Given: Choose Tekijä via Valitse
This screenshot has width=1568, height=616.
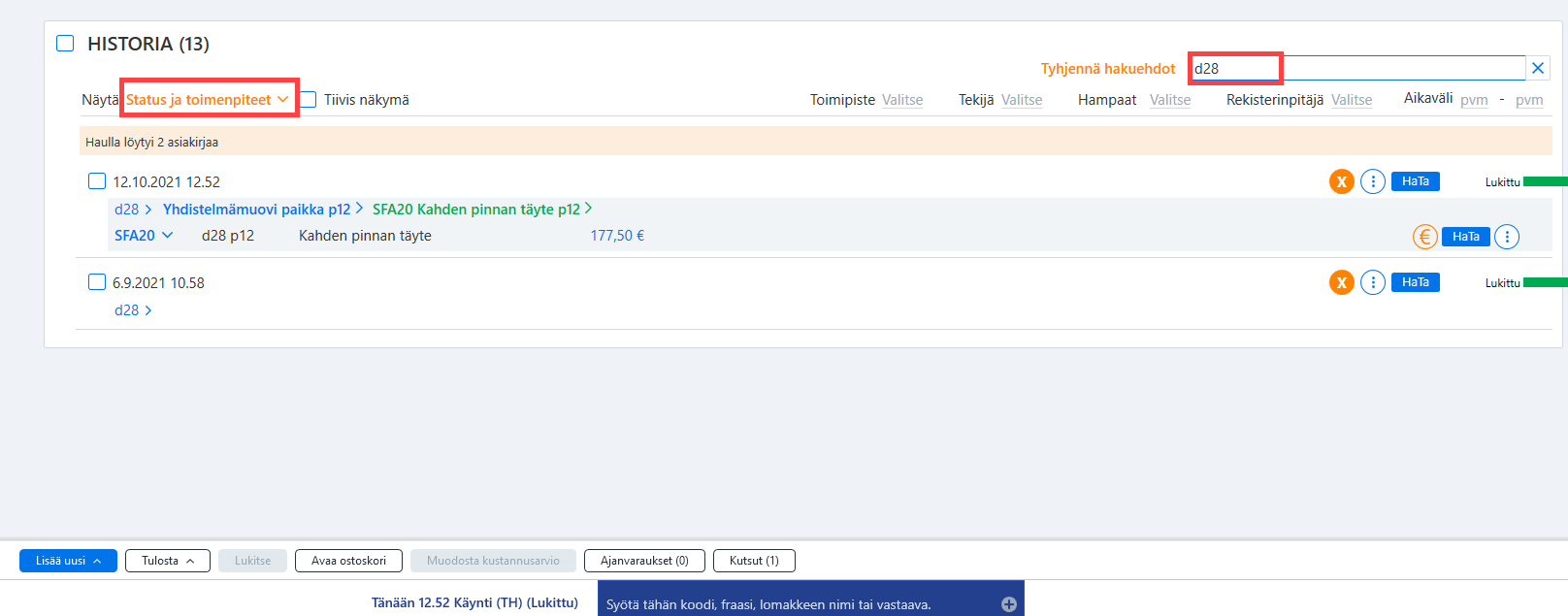Looking at the screenshot, I should pyautogui.click(x=1022, y=100).
